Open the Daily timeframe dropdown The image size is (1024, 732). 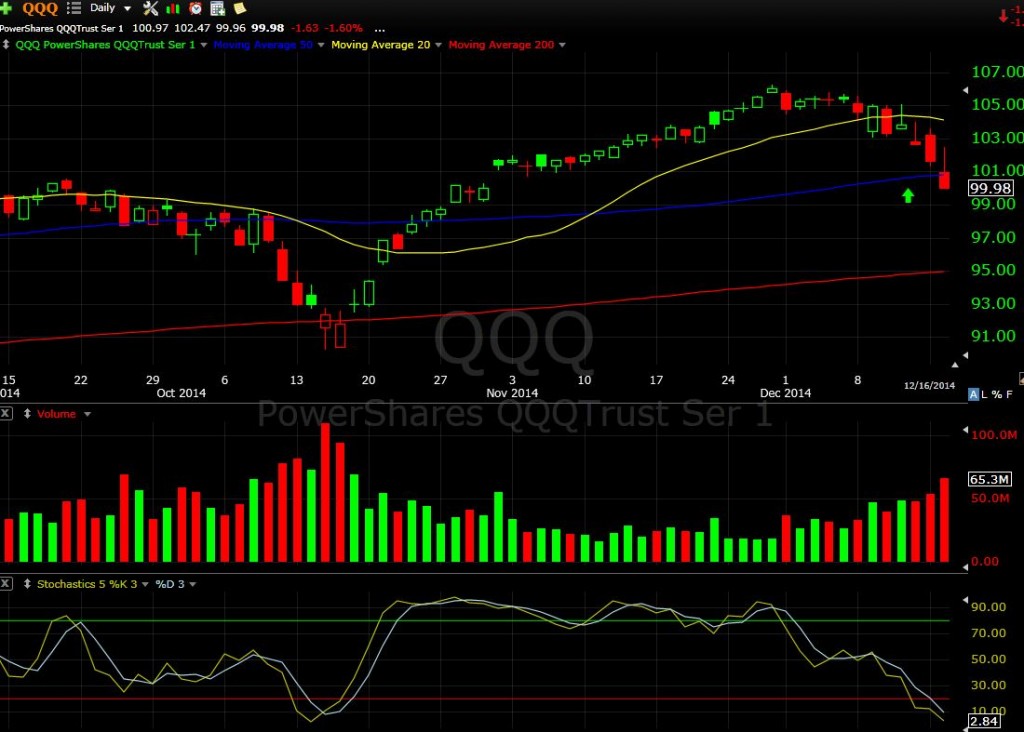pos(110,8)
